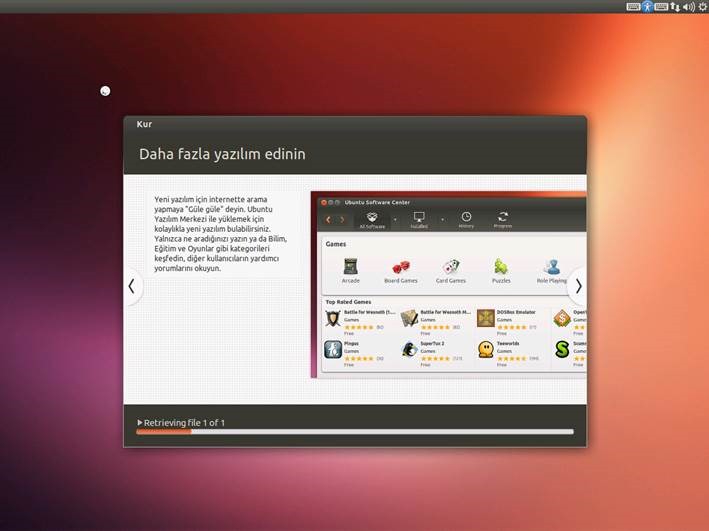The height and width of the screenshot is (531, 709).
Task: Open the accessibility menu in the top panel
Action: (647, 6)
